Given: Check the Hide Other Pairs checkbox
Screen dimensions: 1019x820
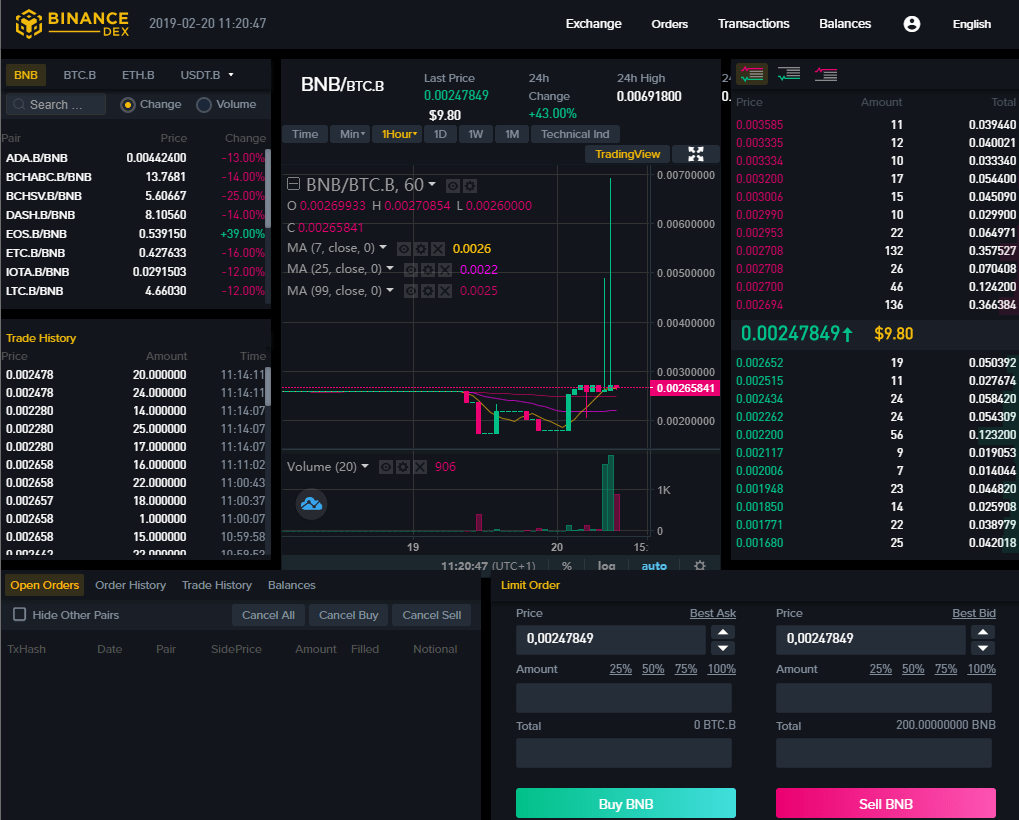Looking at the screenshot, I should [x=18, y=614].
